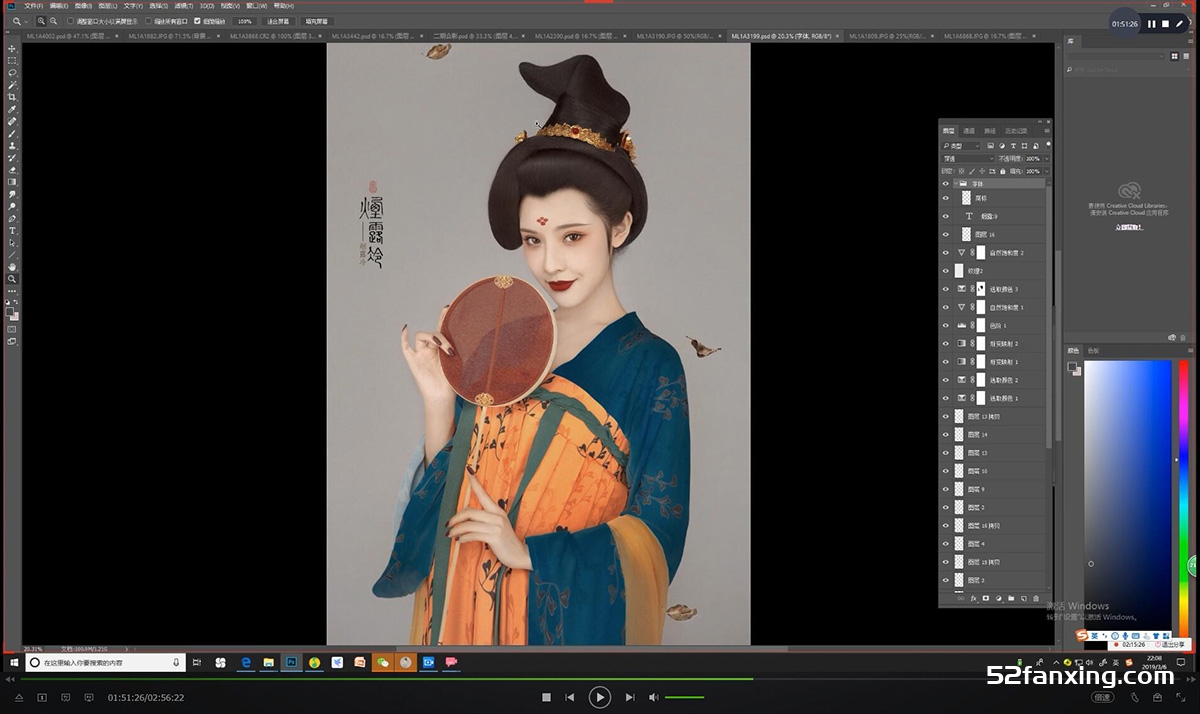Select the Crop tool

14,95
